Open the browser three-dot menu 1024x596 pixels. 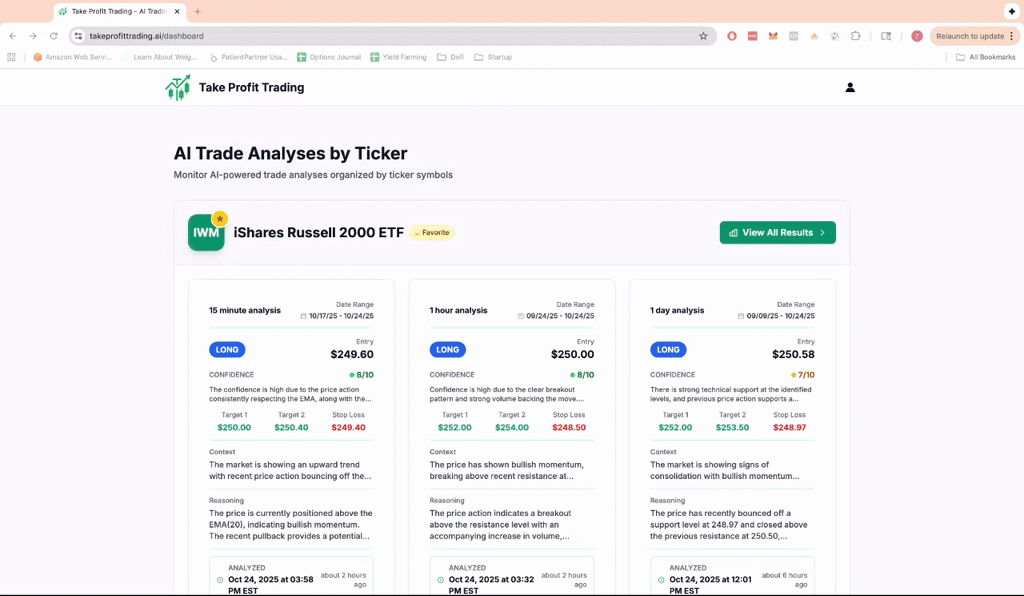1013,35
